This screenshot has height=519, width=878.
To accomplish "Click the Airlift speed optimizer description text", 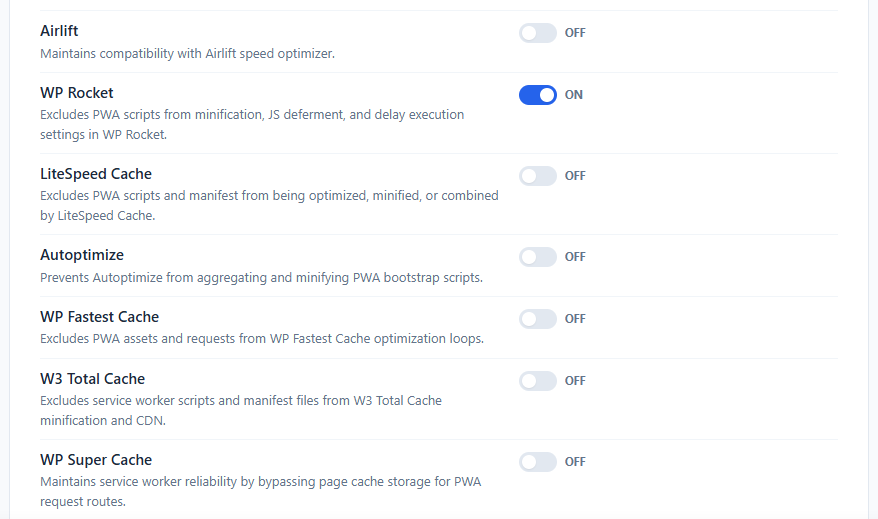I will (x=187, y=54).
